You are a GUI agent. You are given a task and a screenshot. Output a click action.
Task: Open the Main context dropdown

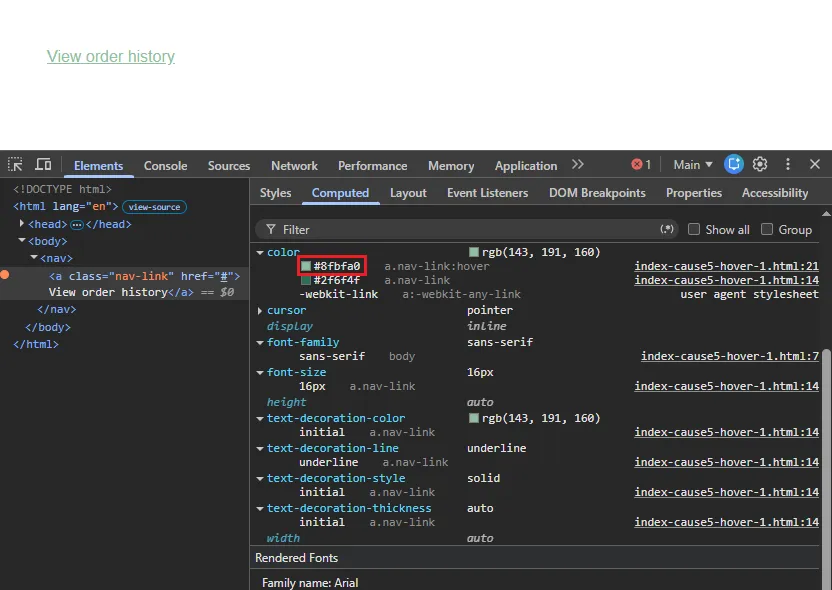pos(692,165)
